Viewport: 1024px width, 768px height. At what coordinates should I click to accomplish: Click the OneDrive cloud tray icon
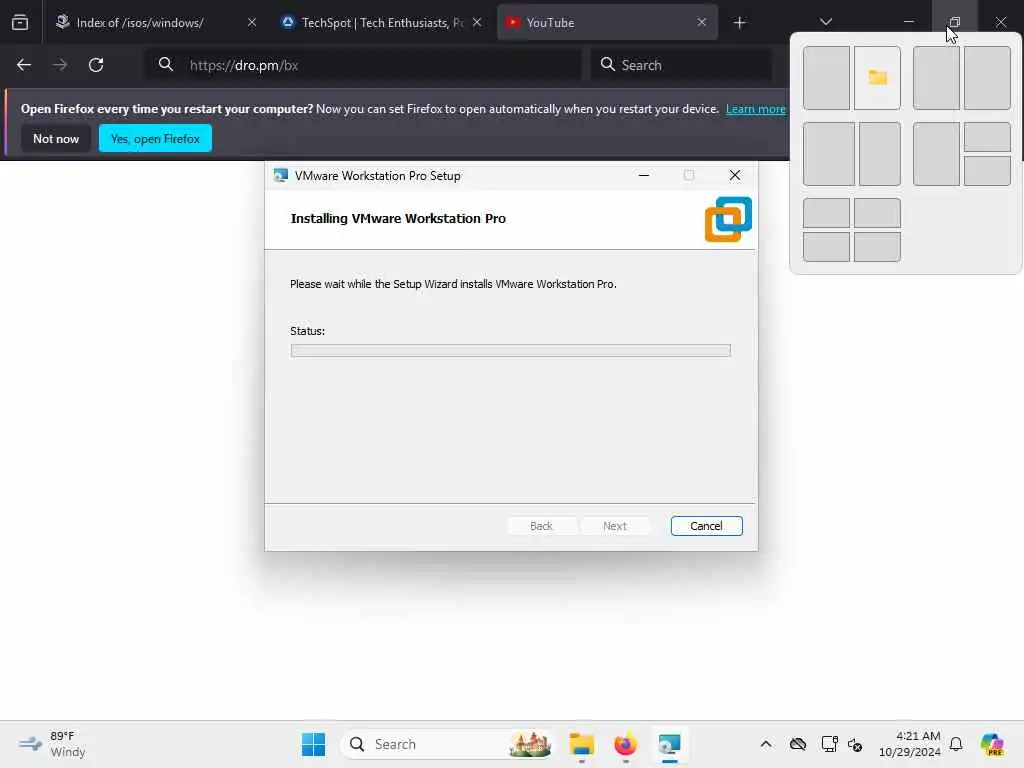pos(797,744)
